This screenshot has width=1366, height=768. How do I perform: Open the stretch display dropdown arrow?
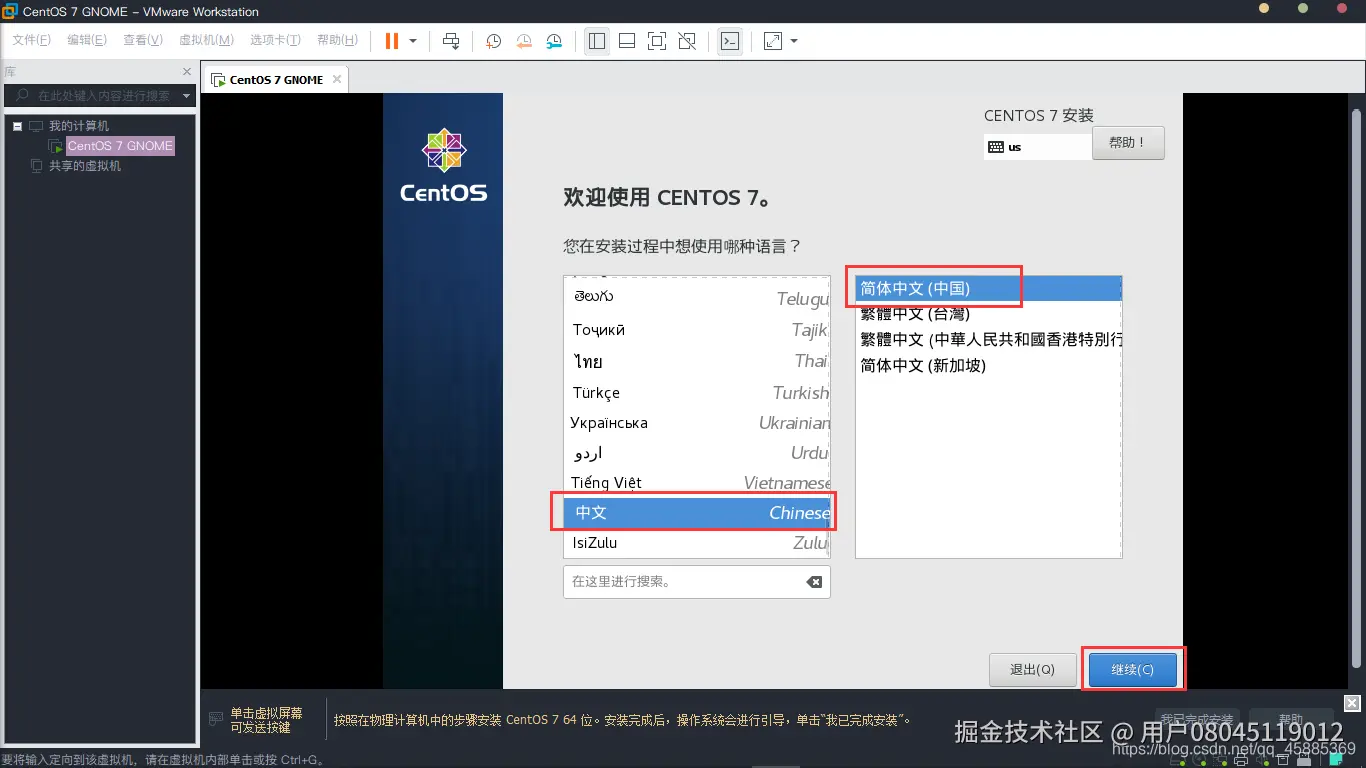pyautogui.click(x=794, y=41)
